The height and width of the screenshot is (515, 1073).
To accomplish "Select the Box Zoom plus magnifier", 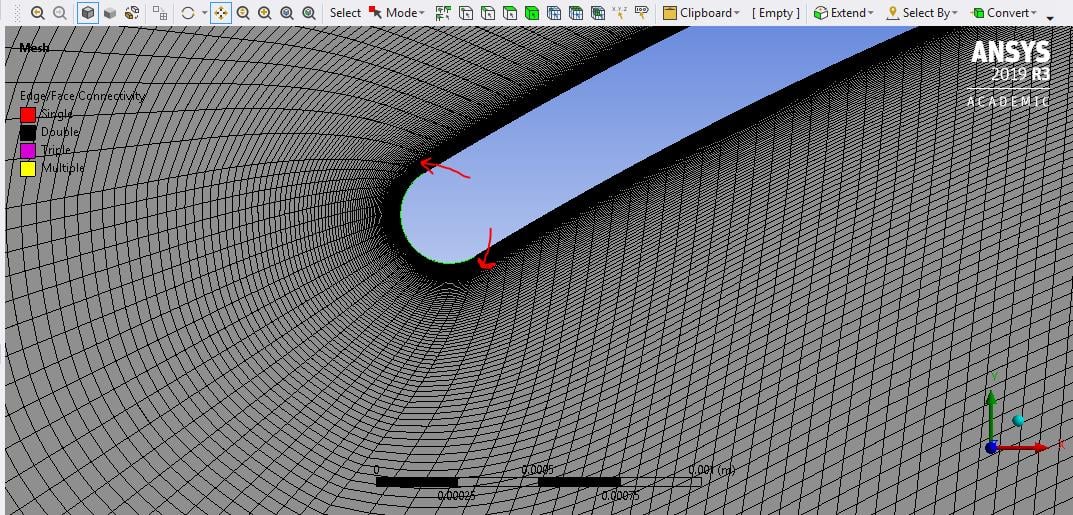I will pos(265,12).
